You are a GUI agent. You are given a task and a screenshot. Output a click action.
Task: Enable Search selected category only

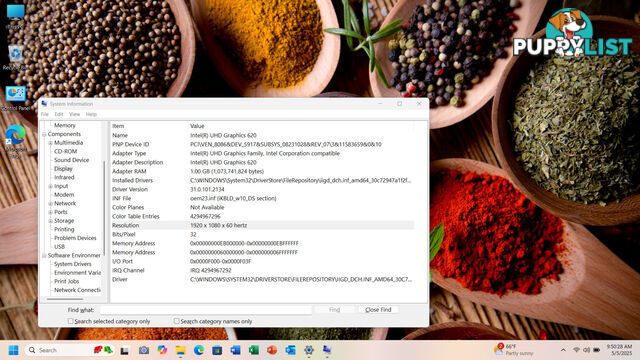(x=71, y=321)
